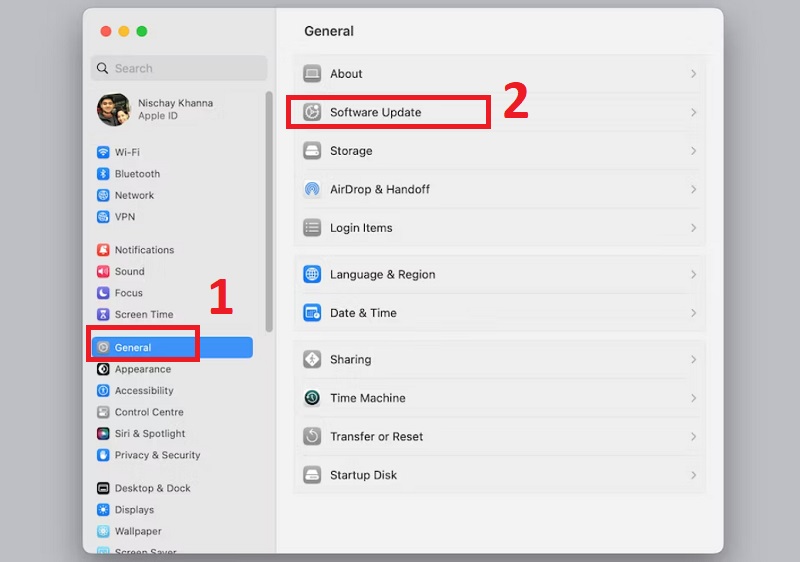The width and height of the screenshot is (800, 562).
Task: Open Nischay Khanna Apple ID account
Action: point(176,109)
